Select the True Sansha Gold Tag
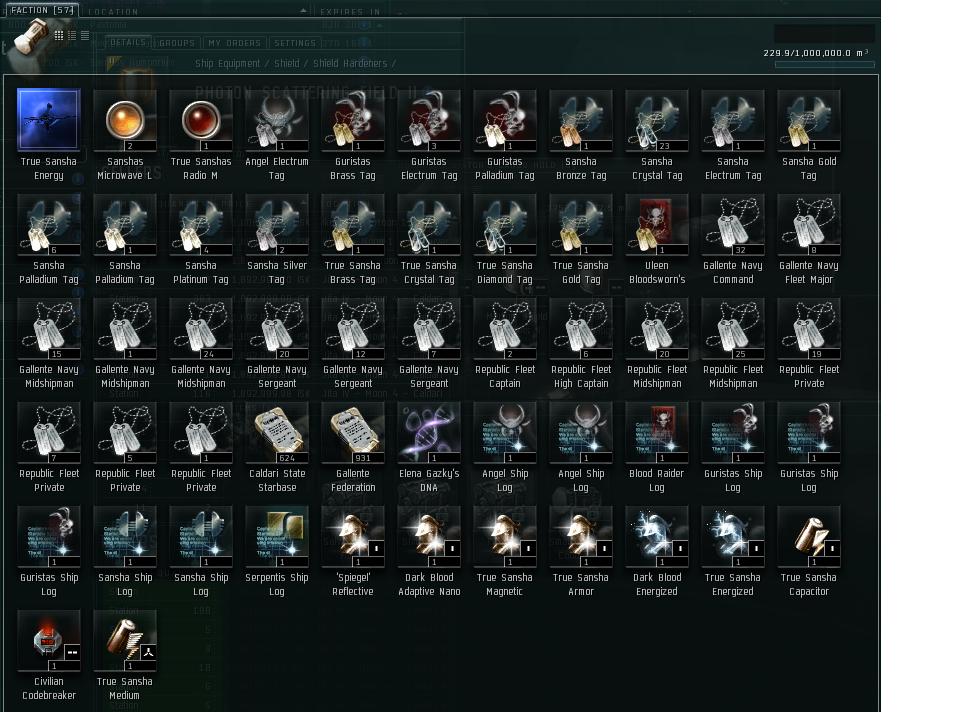 (581, 224)
